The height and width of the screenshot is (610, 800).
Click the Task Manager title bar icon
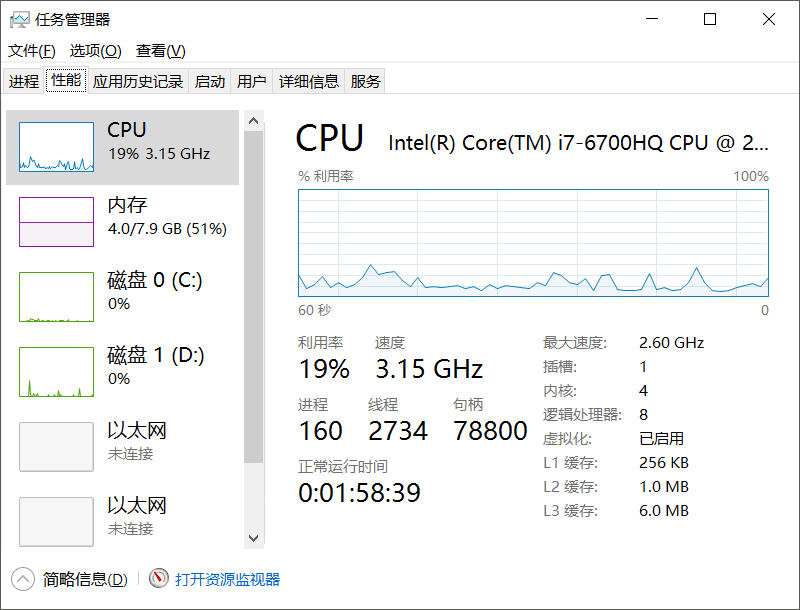[19, 19]
